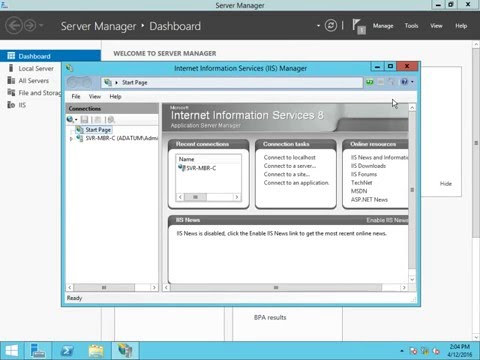Screen dimensions: 480x360
Task: Open File and Storage Services in the sidebar
Action: [x=40, y=93]
